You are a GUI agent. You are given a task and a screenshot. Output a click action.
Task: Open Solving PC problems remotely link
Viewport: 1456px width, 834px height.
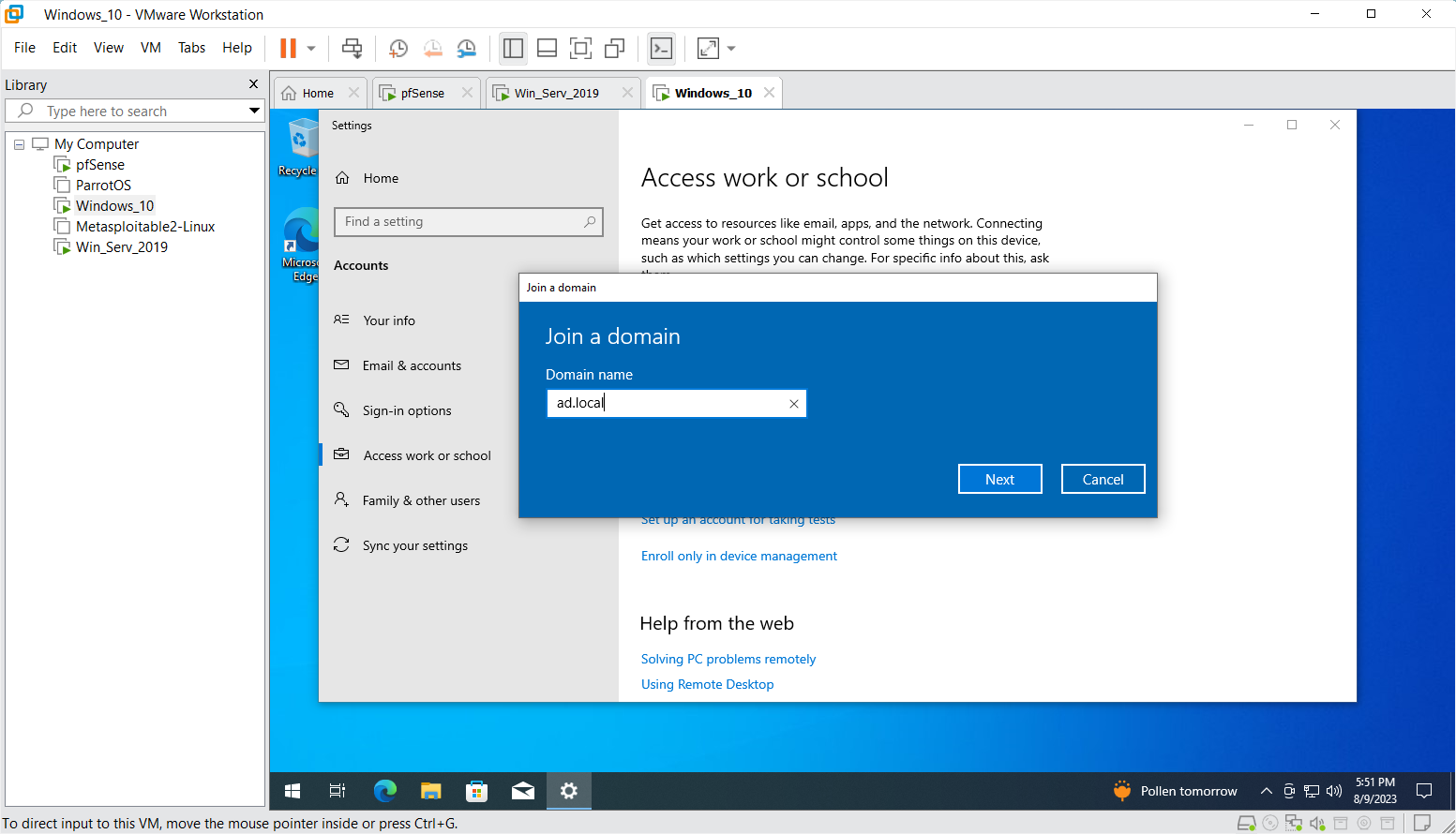pos(728,659)
